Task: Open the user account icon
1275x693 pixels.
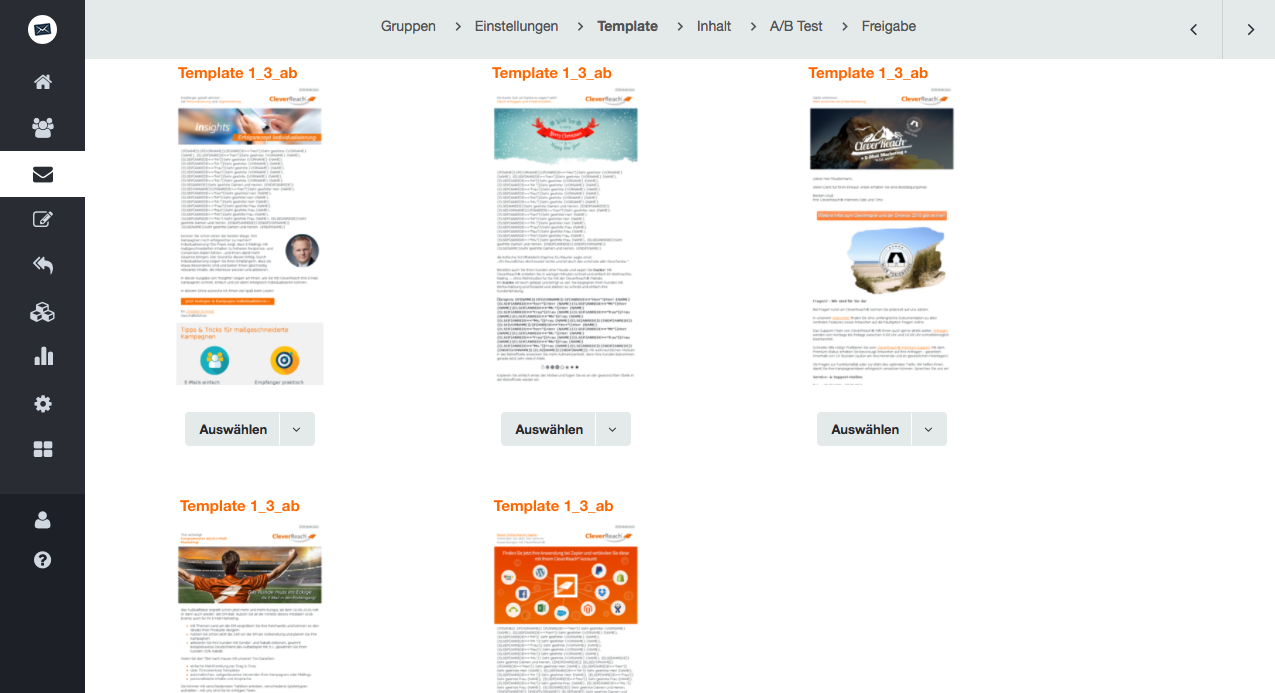Action: pos(42,520)
